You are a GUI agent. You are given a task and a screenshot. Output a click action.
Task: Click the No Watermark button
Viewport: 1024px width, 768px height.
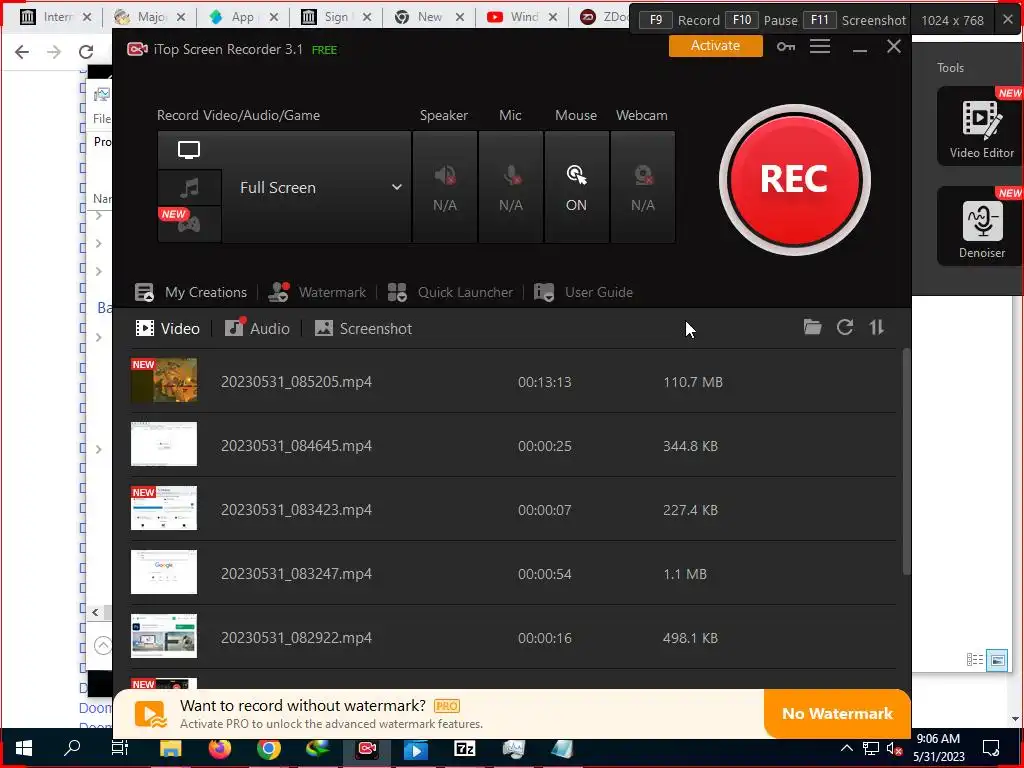pyautogui.click(x=837, y=713)
